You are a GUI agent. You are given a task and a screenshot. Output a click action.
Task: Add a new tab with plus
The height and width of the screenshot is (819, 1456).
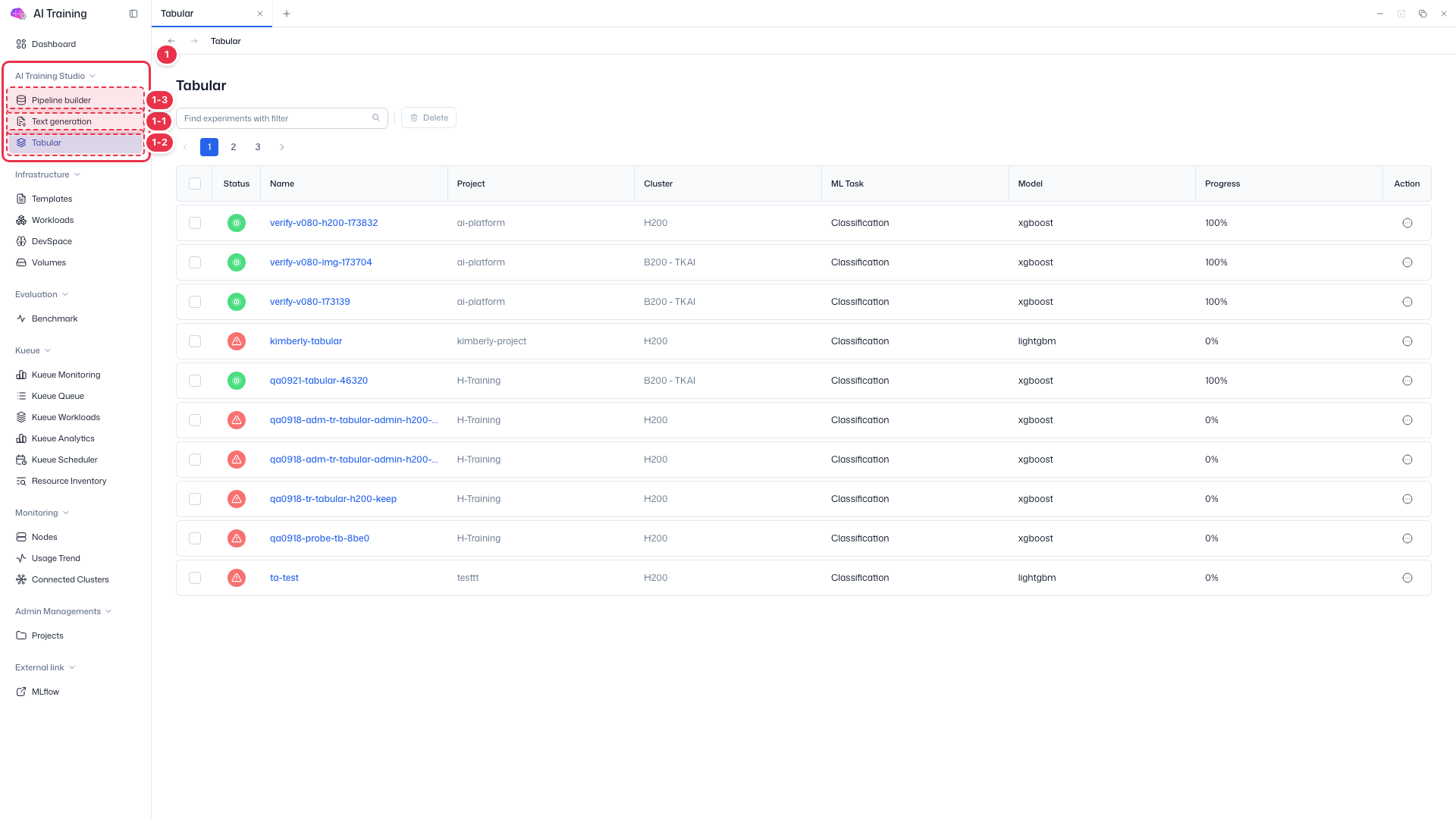tap(287, 14)
